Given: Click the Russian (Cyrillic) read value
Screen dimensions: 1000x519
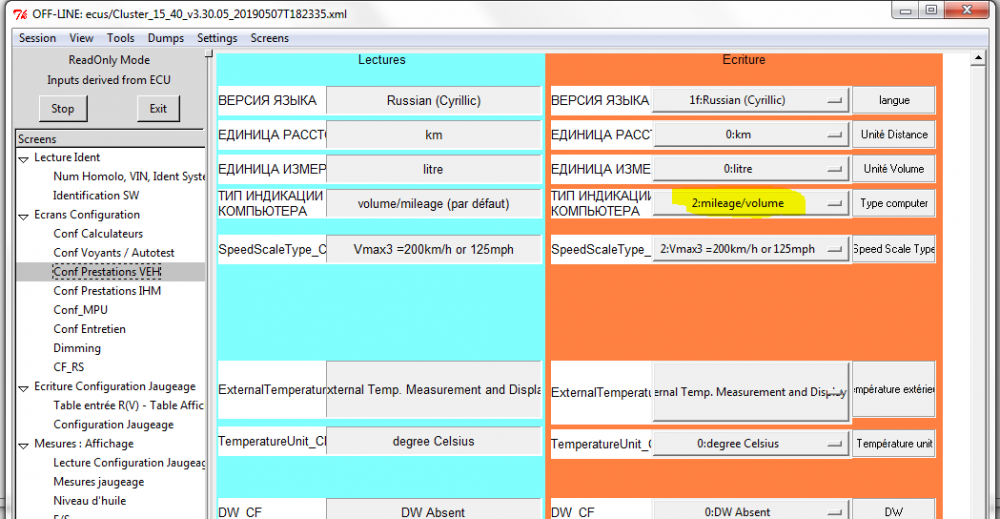Looking at the screenshot, I should 434,101.
